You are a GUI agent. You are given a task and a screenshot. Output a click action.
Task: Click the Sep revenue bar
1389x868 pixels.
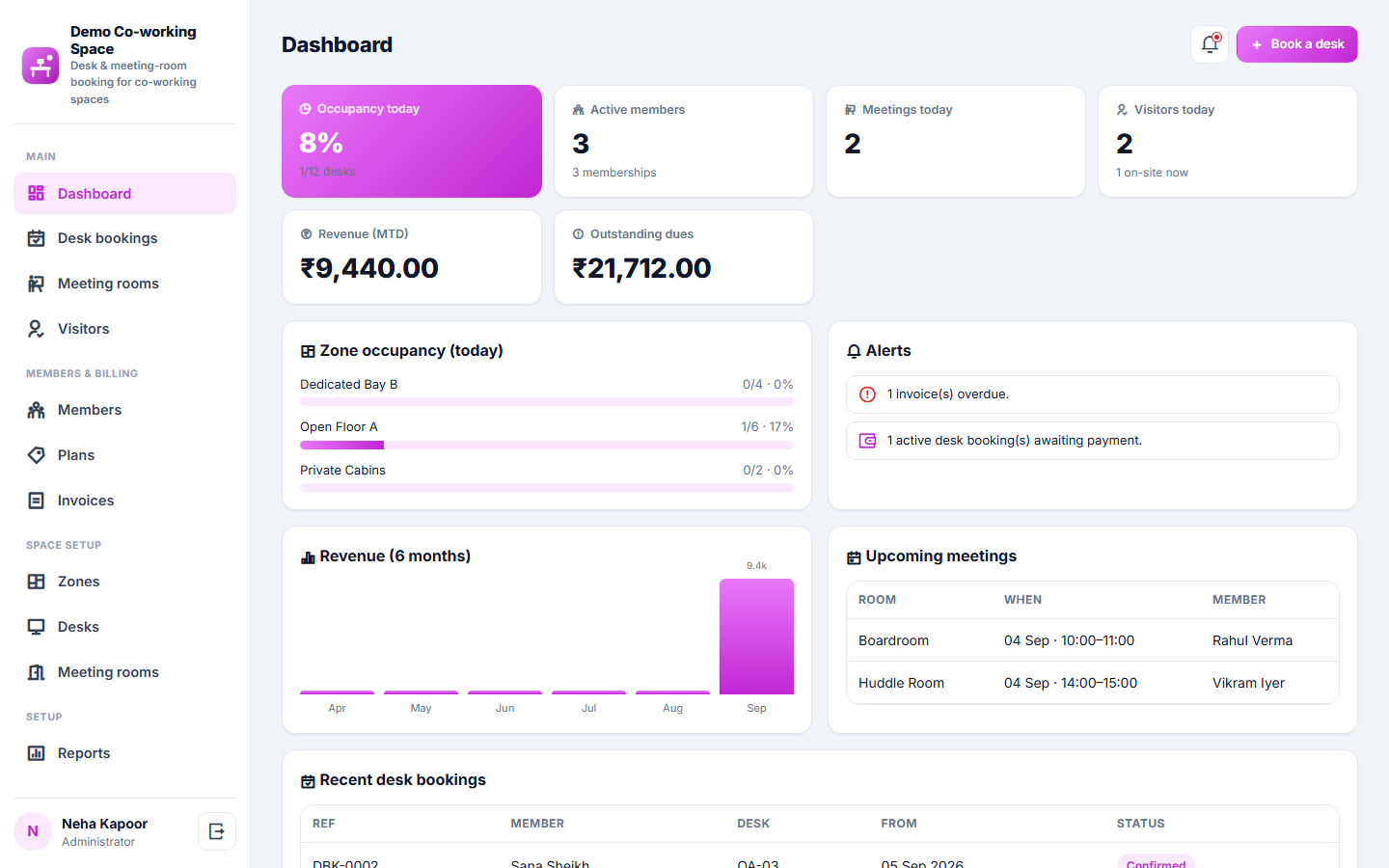[x=756, y=637]
